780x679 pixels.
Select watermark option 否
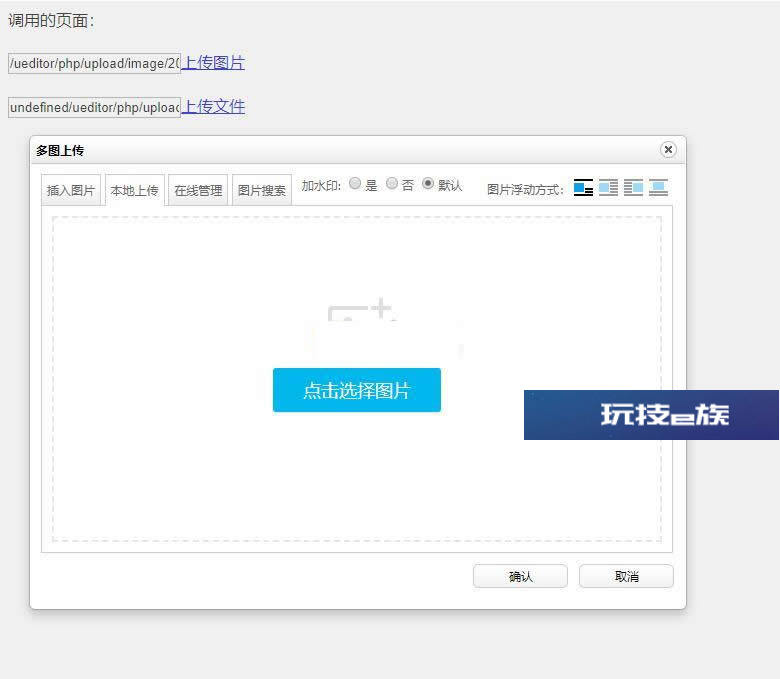pyautogui.click(x=392, y=184)
